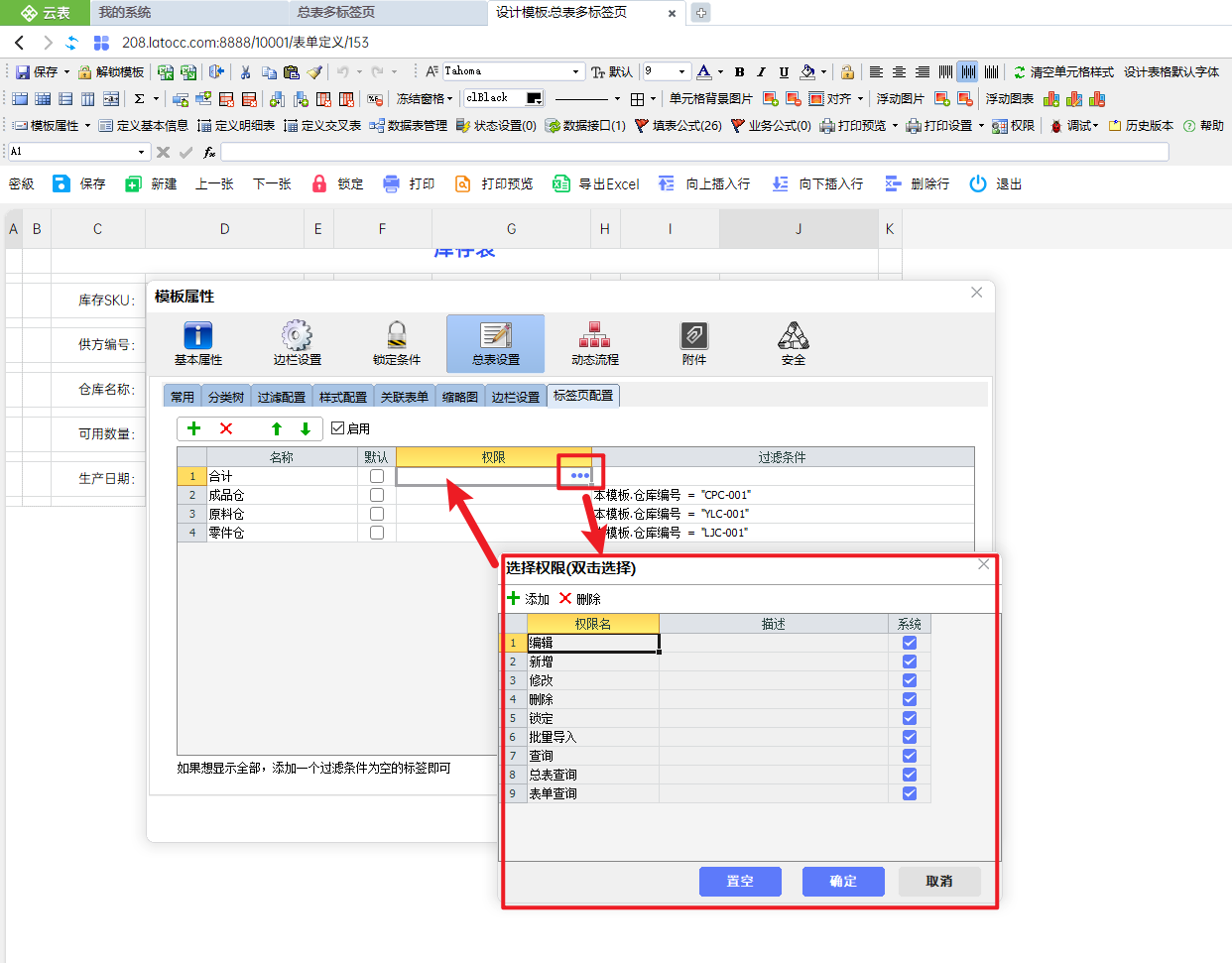The image size is (1232, 963).
Task: Open 安全 section
Action: 794,343
